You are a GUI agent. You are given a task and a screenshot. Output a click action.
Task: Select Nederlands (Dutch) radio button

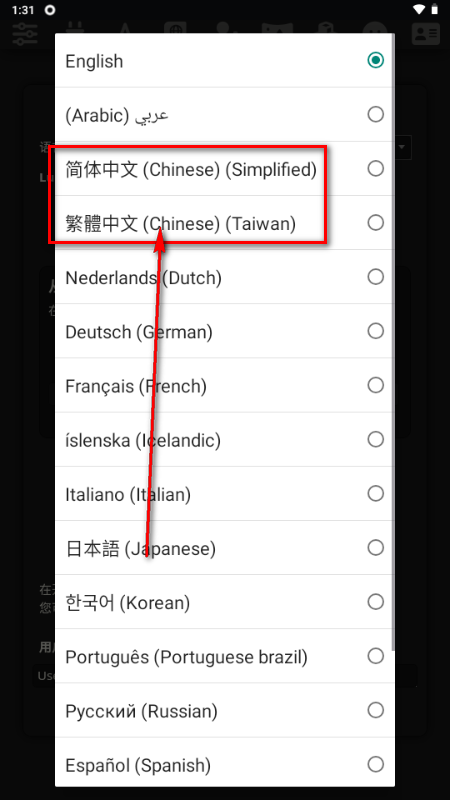point(376,277)
